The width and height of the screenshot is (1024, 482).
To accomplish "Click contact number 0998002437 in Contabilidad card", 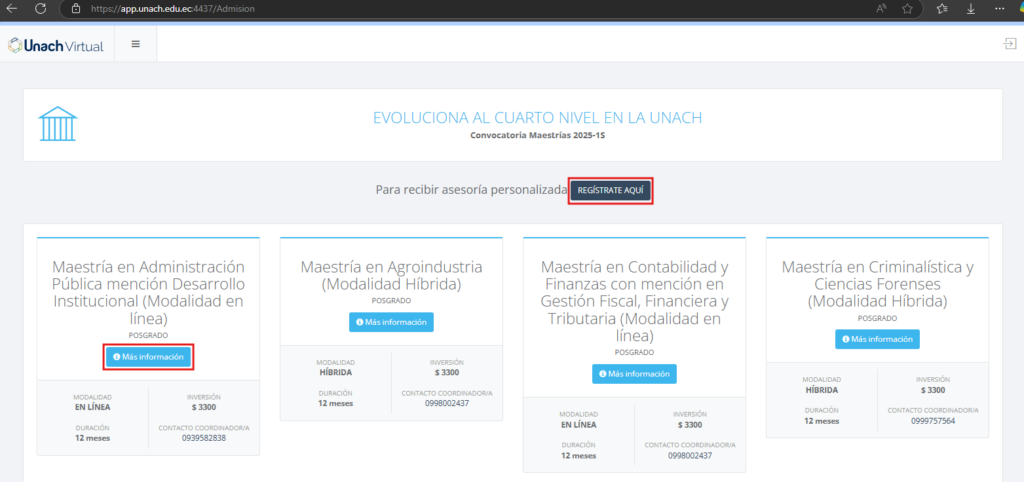I will tap(690, 455).
